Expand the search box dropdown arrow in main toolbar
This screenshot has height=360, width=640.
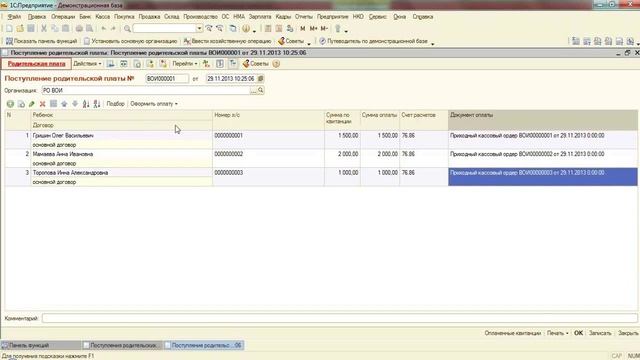[x=199, y=29]
